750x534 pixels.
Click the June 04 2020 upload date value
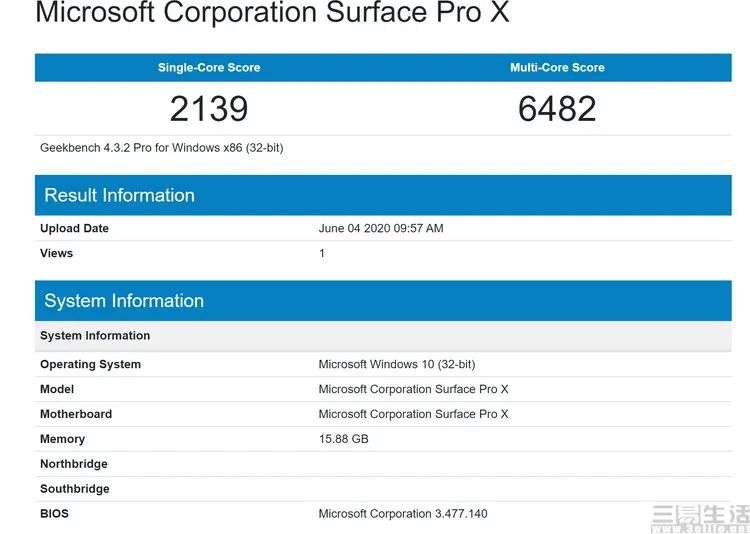(x=381, y=228)
